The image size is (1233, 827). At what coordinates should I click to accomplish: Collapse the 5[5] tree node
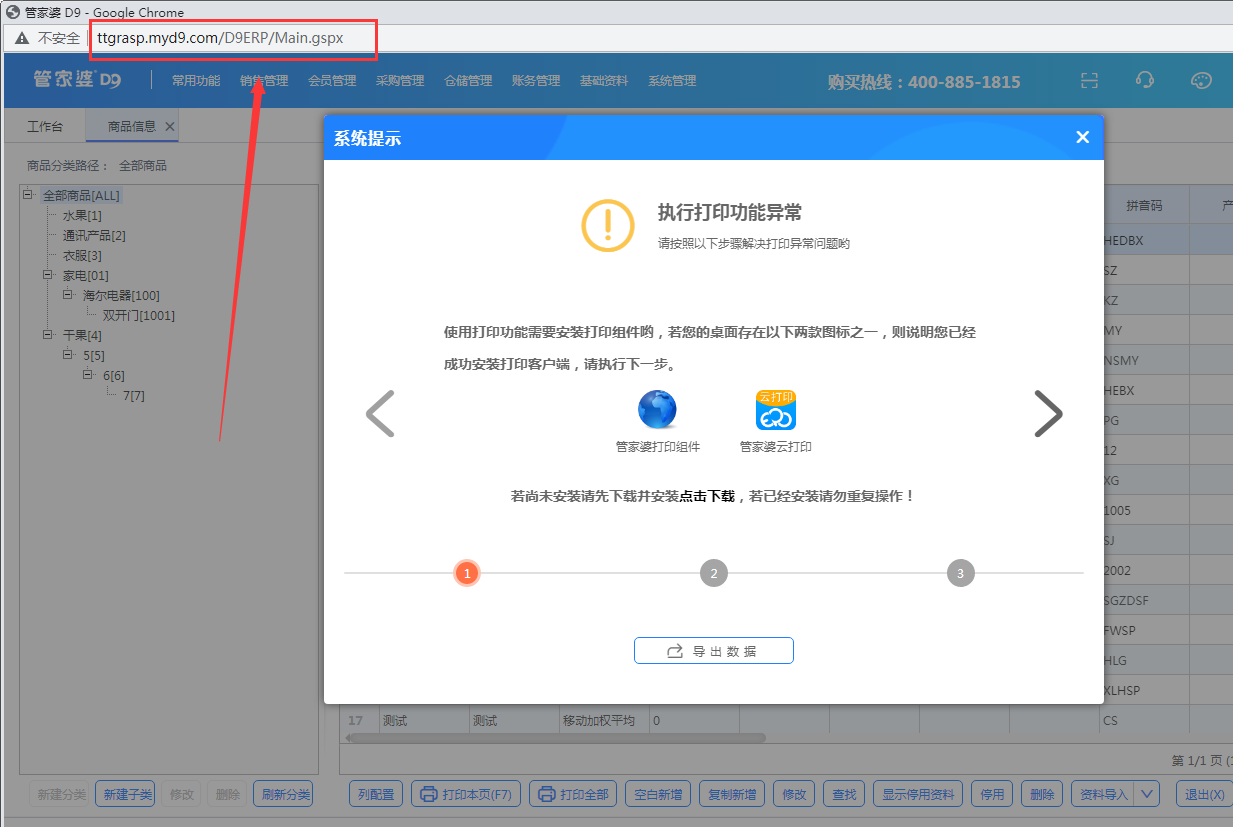68,354
